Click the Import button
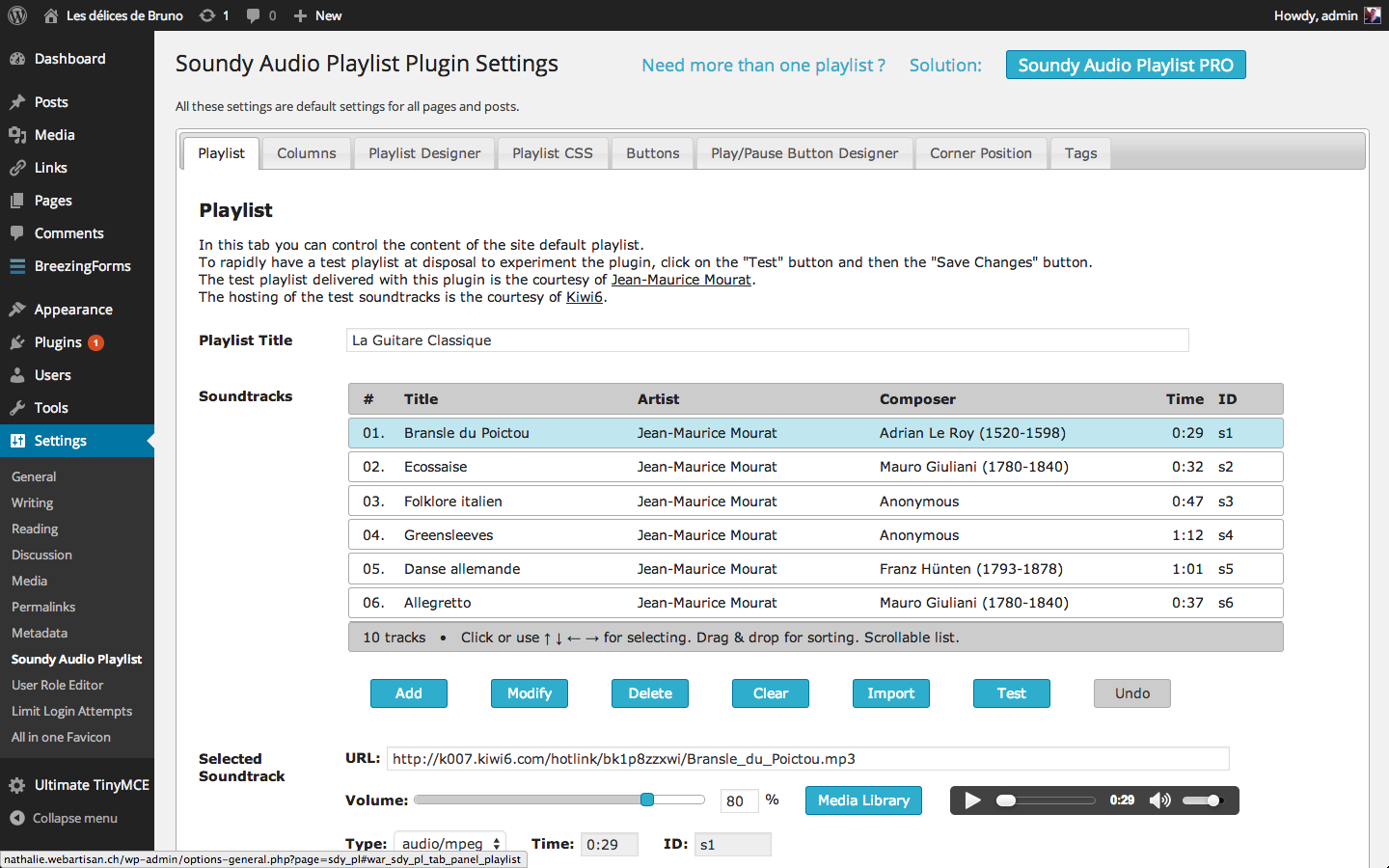The width and height of the screenshot is (1389, 868). click(x=891, y=693)
